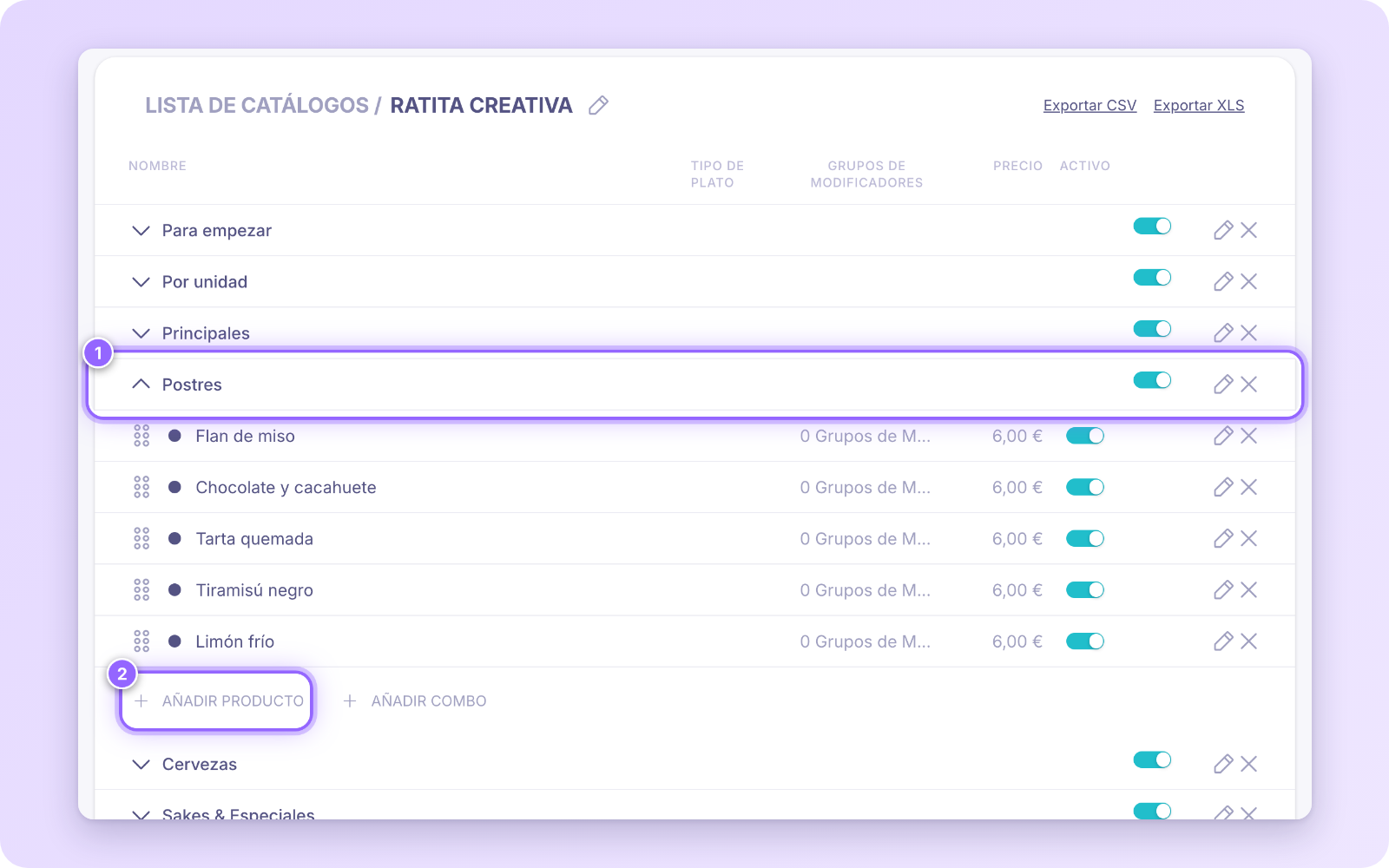This screenshot has width=1389, height=868.
Task: Edit the Por unidad category
Action: point(1223,281)
